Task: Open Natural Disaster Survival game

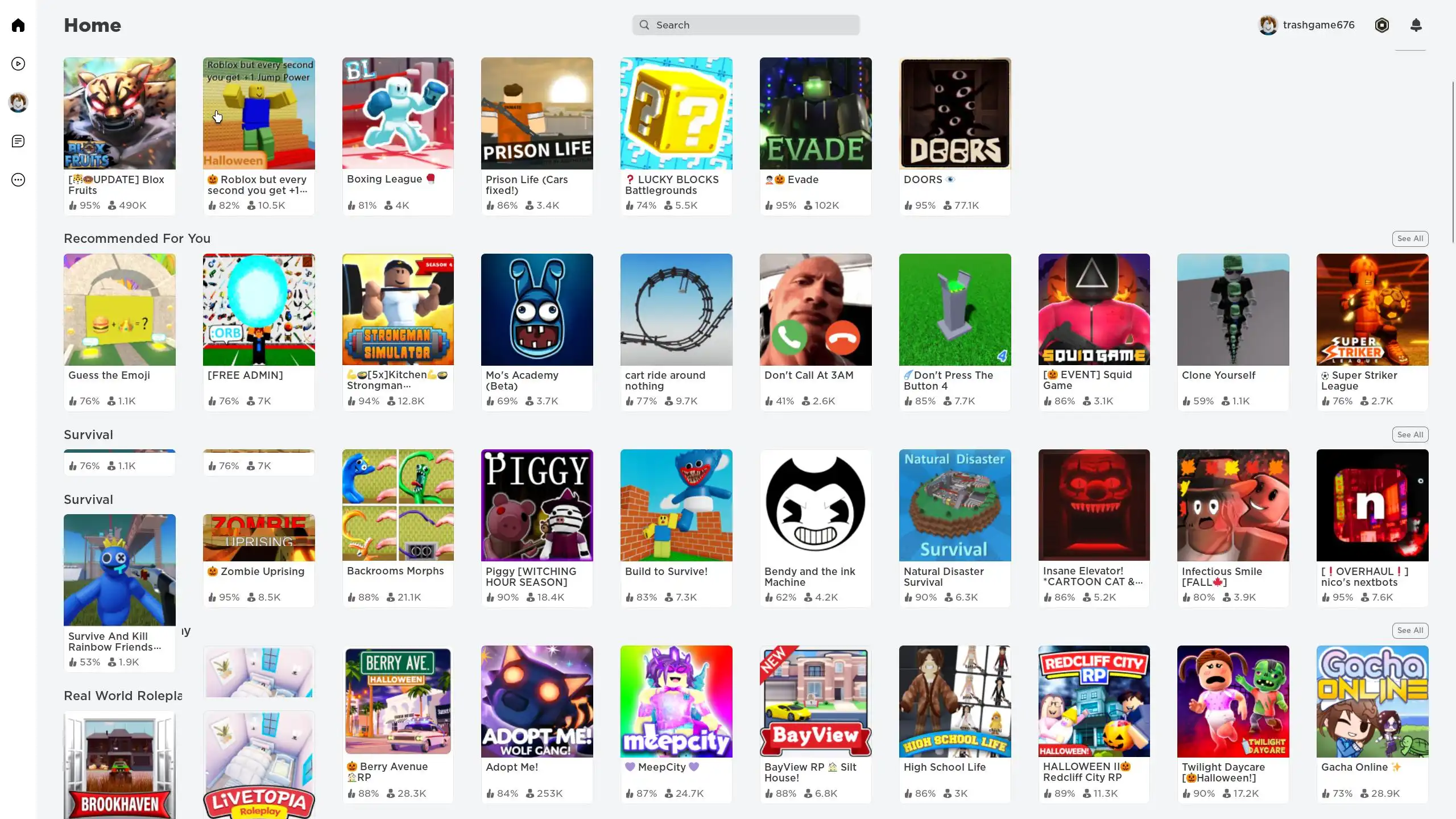Action: tap(955, 528)
